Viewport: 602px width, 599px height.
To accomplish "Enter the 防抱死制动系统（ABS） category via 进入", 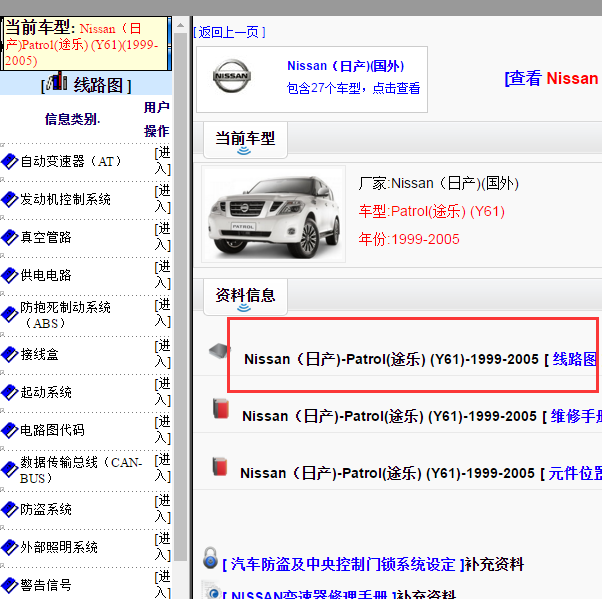I will pyautogui.click(x=163, y=313).
